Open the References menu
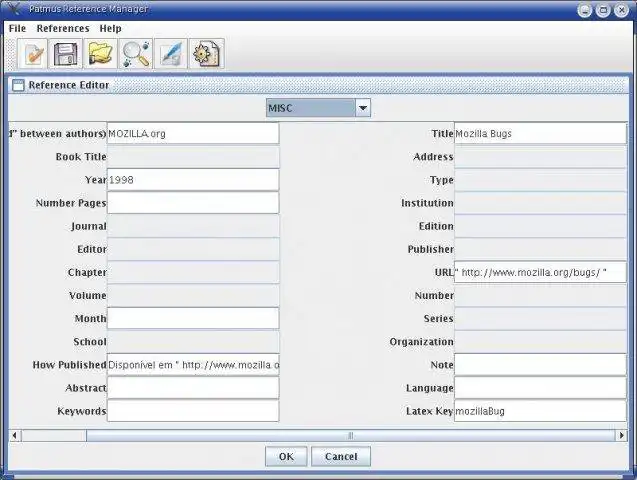This screenshot has height=480, width=637. (63, 28)
